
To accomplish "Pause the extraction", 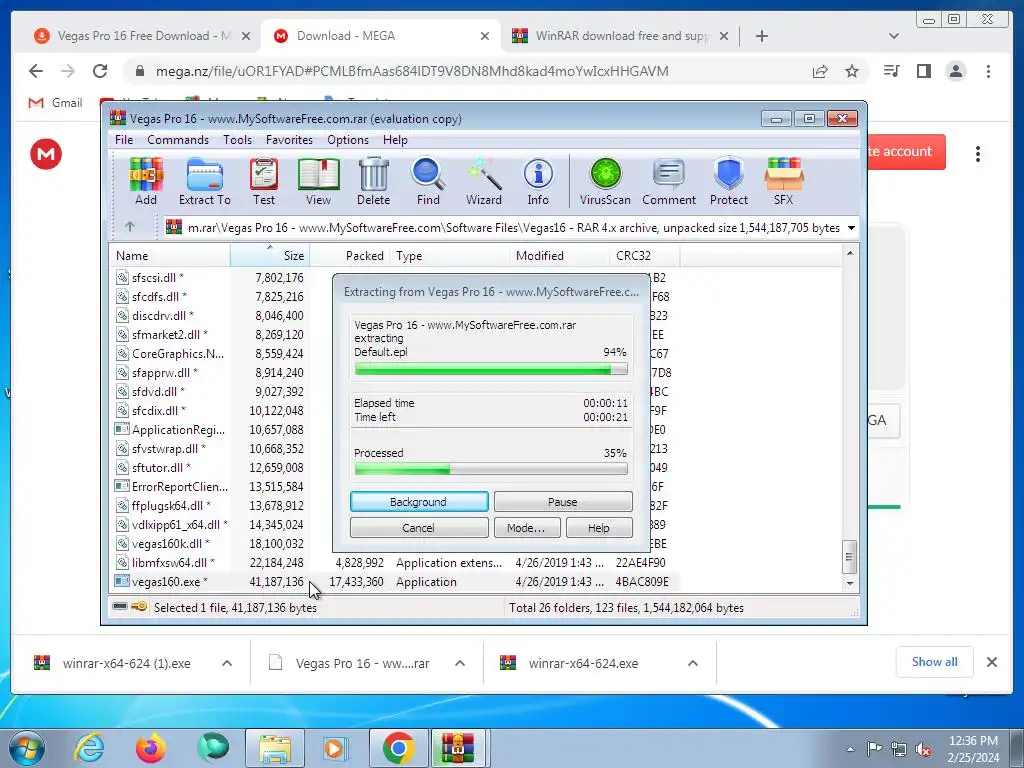I will pyautogui.click(x=563, y=502).
